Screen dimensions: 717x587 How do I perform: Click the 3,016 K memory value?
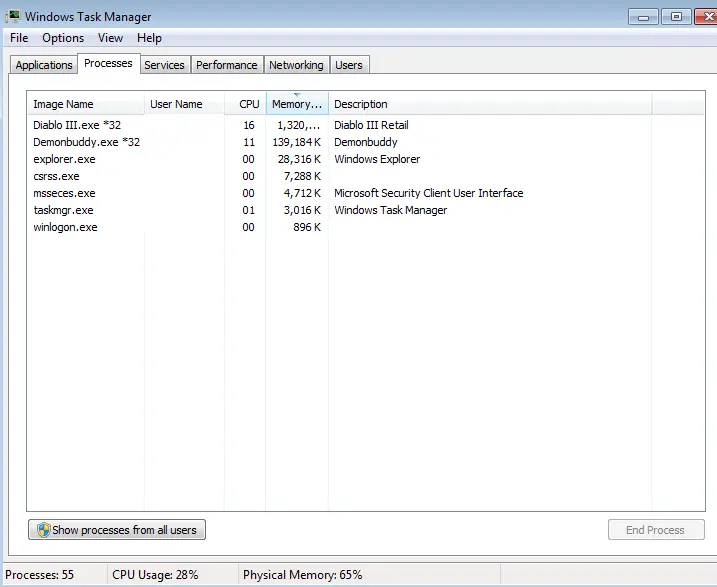302,210
